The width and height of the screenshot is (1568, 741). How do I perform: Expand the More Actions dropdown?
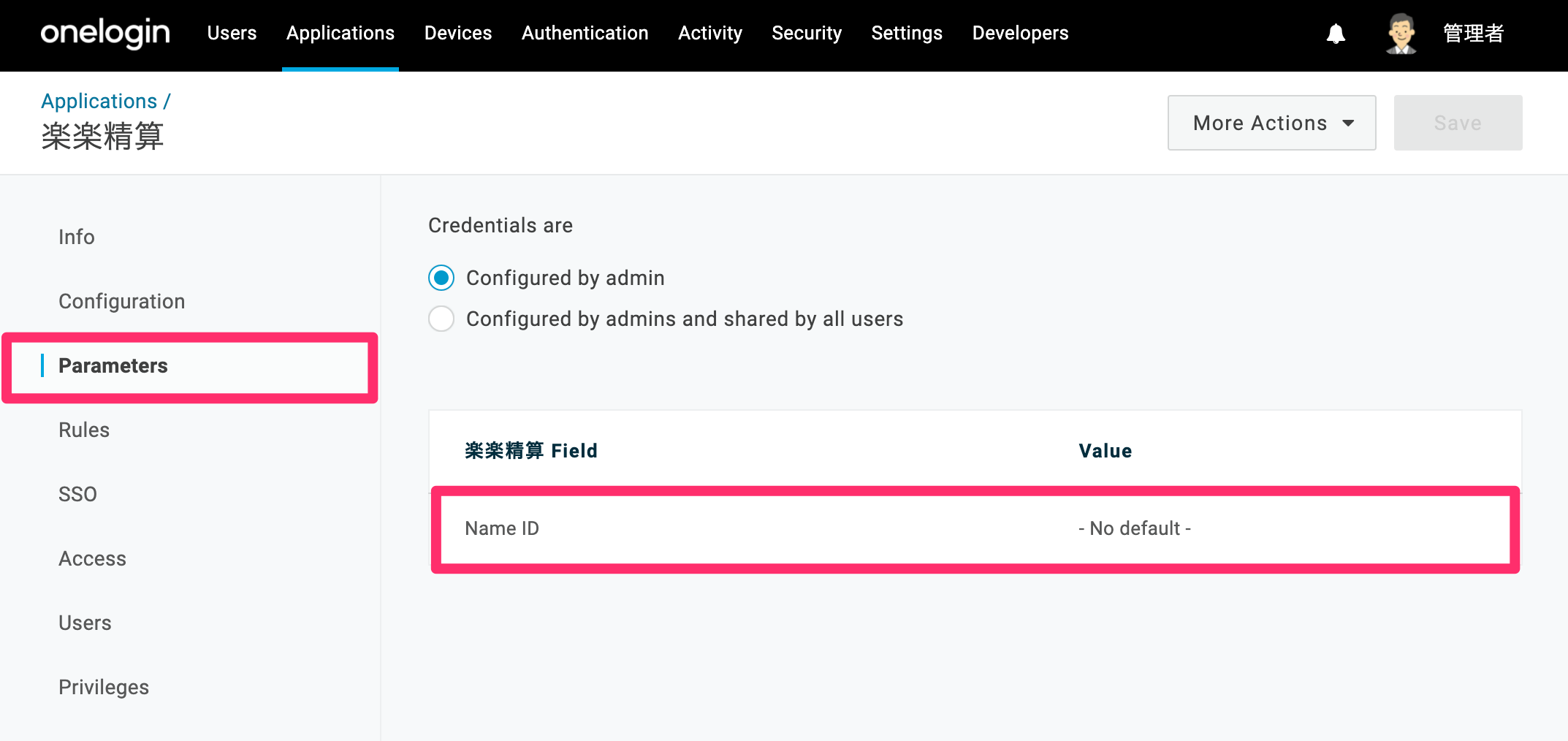click(1271, 123)
